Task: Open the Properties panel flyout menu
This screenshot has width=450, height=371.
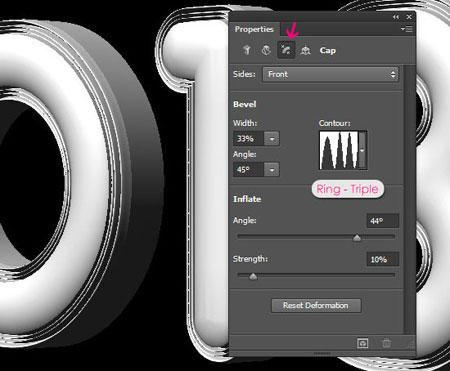Action: click(407, 29)
